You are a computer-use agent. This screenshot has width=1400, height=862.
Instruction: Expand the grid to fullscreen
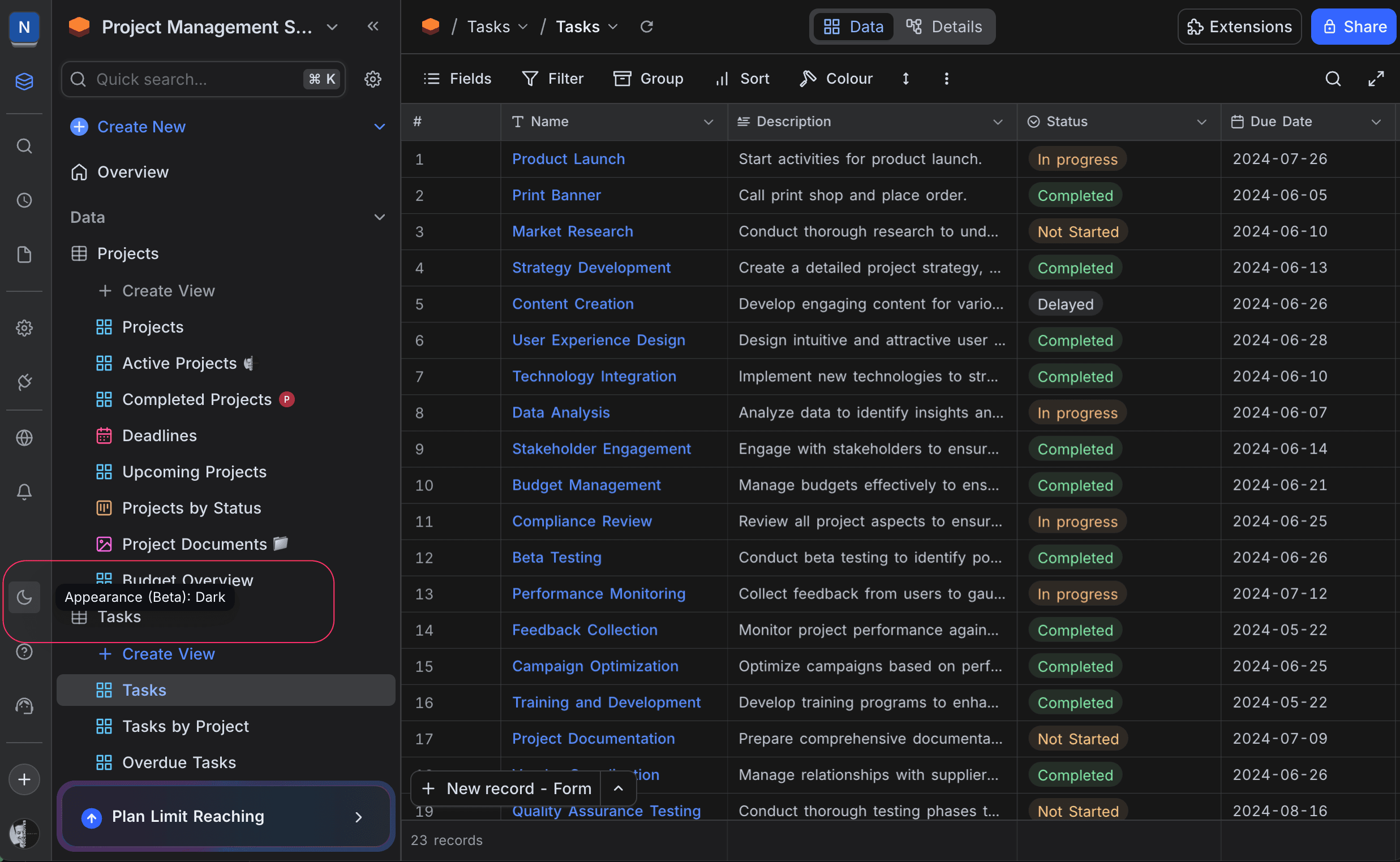(1376, 79)
